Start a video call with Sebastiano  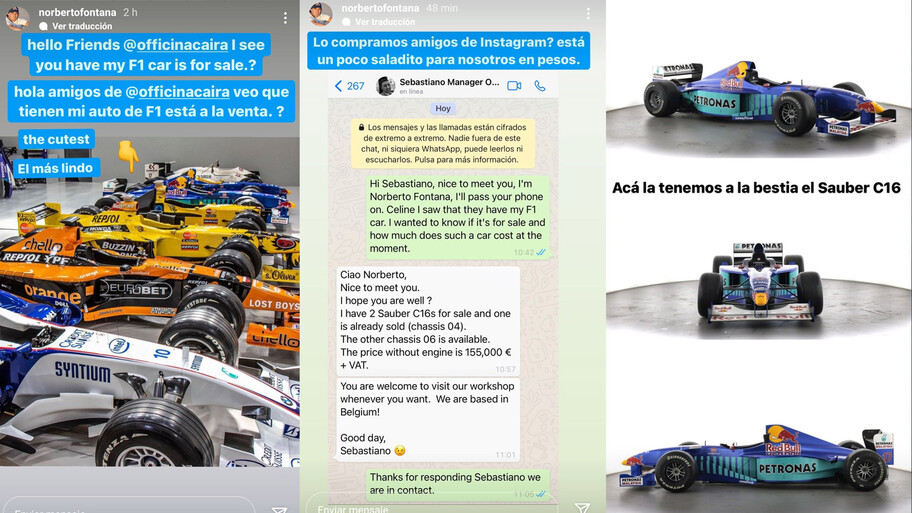pyautogui.click(x=514, y=86)
